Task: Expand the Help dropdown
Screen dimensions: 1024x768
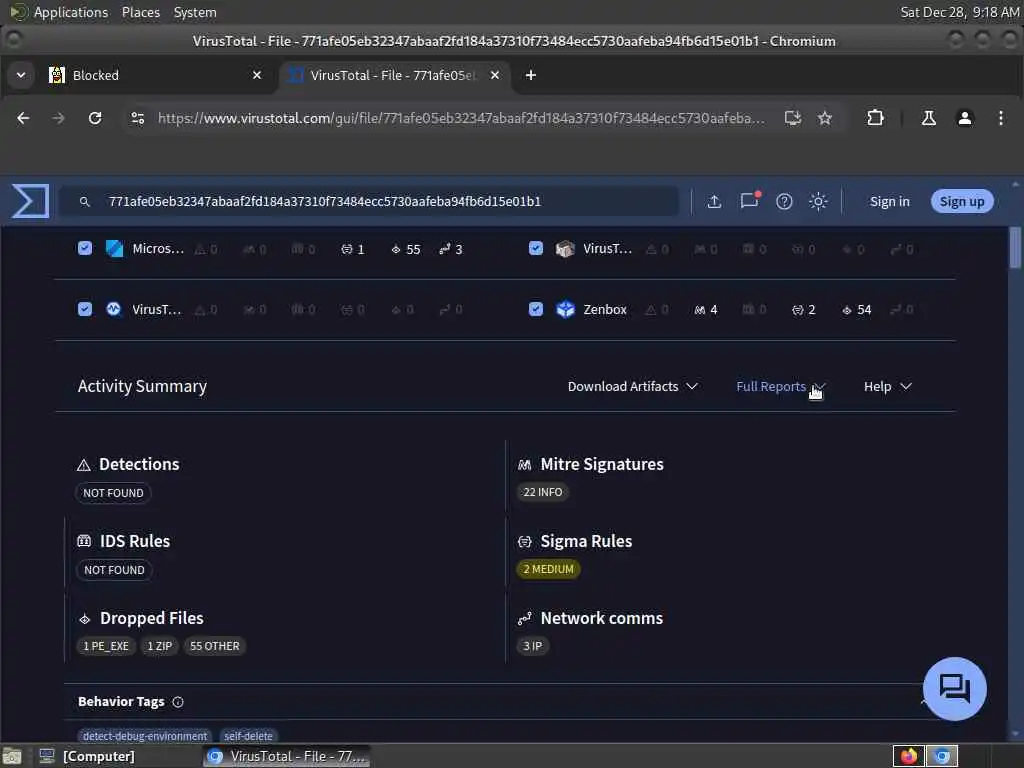Action: (x=887, y=387)
